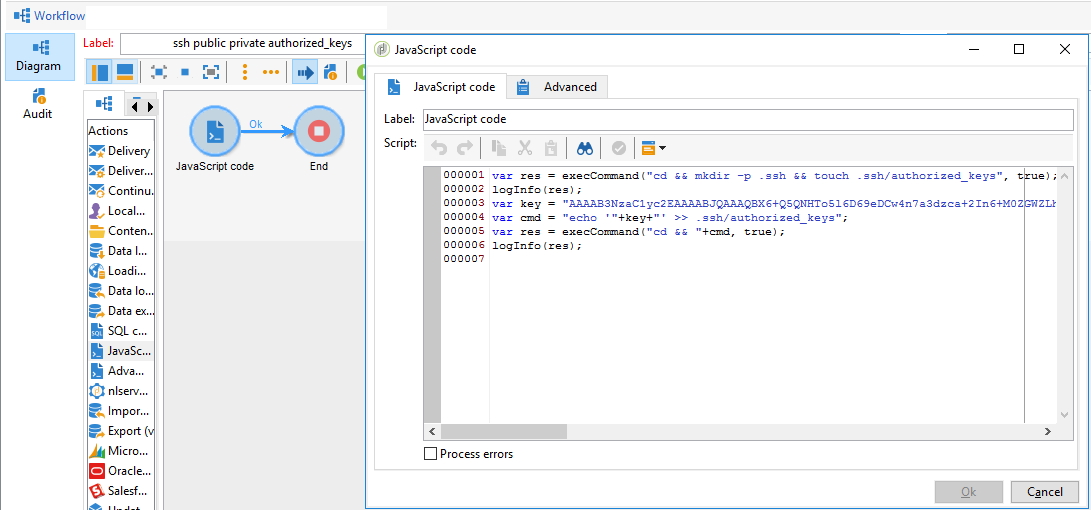The height and width of the screenshot is (510, 1091).
Task: Click the zoom-to-fit icon in workflow toolbar
Action: pos(211,72)
